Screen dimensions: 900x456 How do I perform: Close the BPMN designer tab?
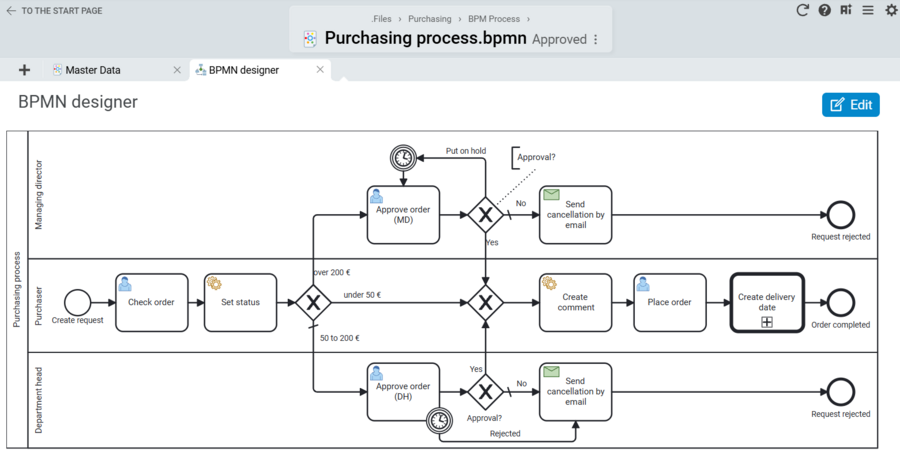coord(320,69)
